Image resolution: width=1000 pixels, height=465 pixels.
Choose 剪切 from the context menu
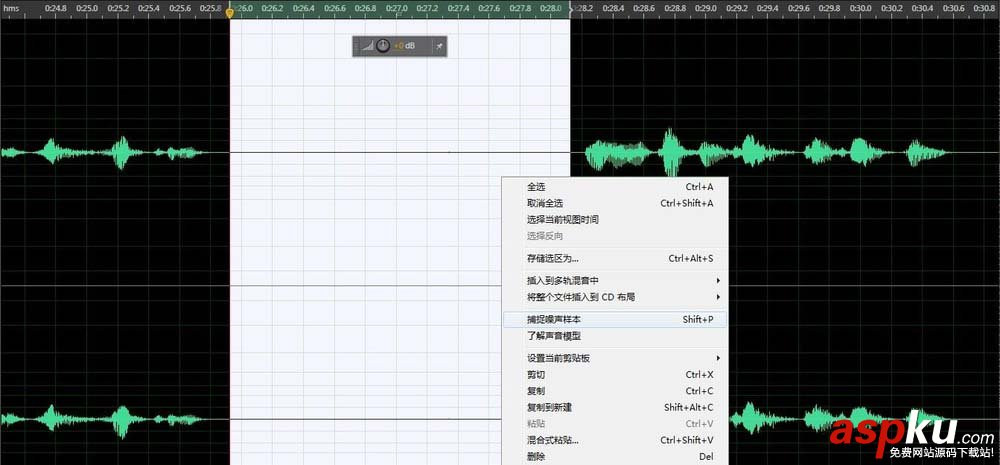(615, 375)
